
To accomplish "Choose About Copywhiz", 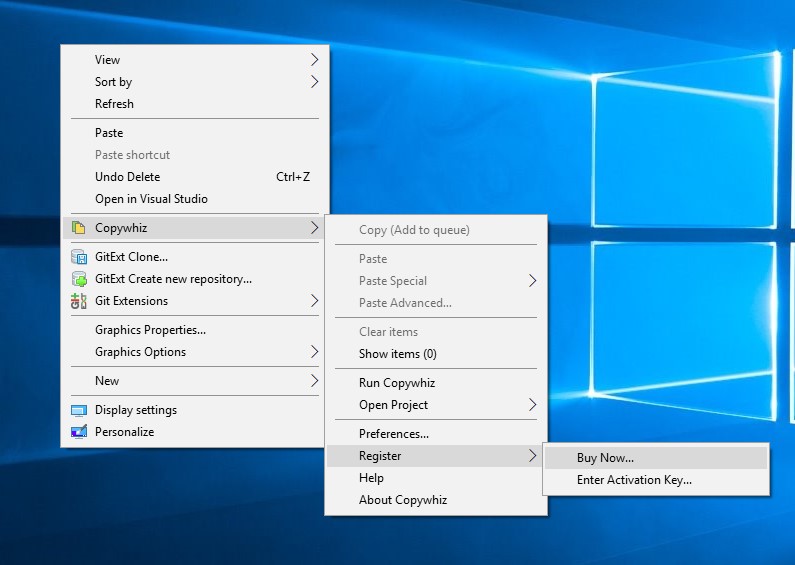I will point(436,500).
